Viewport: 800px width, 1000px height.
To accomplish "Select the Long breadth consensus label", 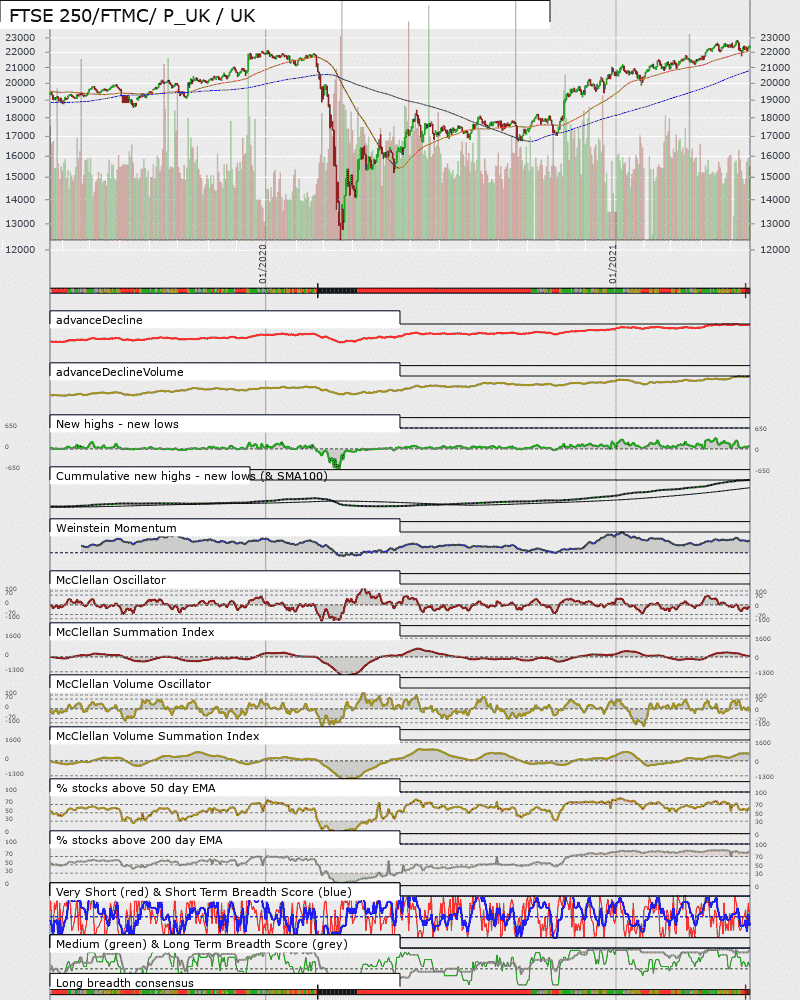I will [124, 983].
